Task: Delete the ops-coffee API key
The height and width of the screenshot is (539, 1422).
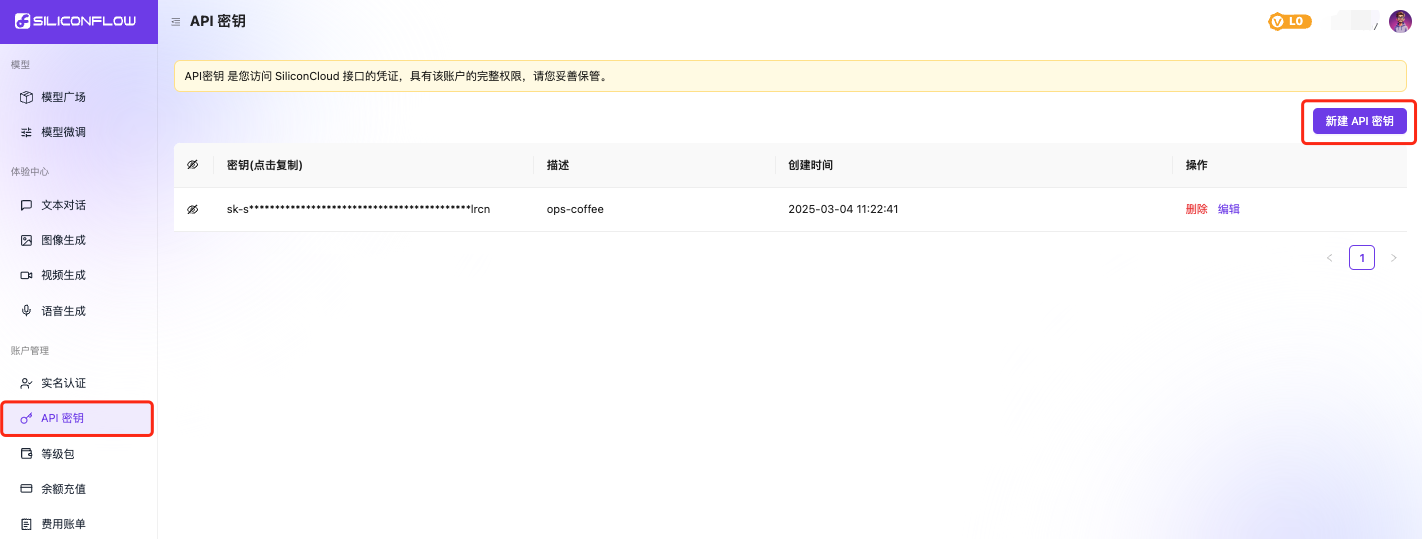Action: pyautogui.click(x=1196, y=209)
